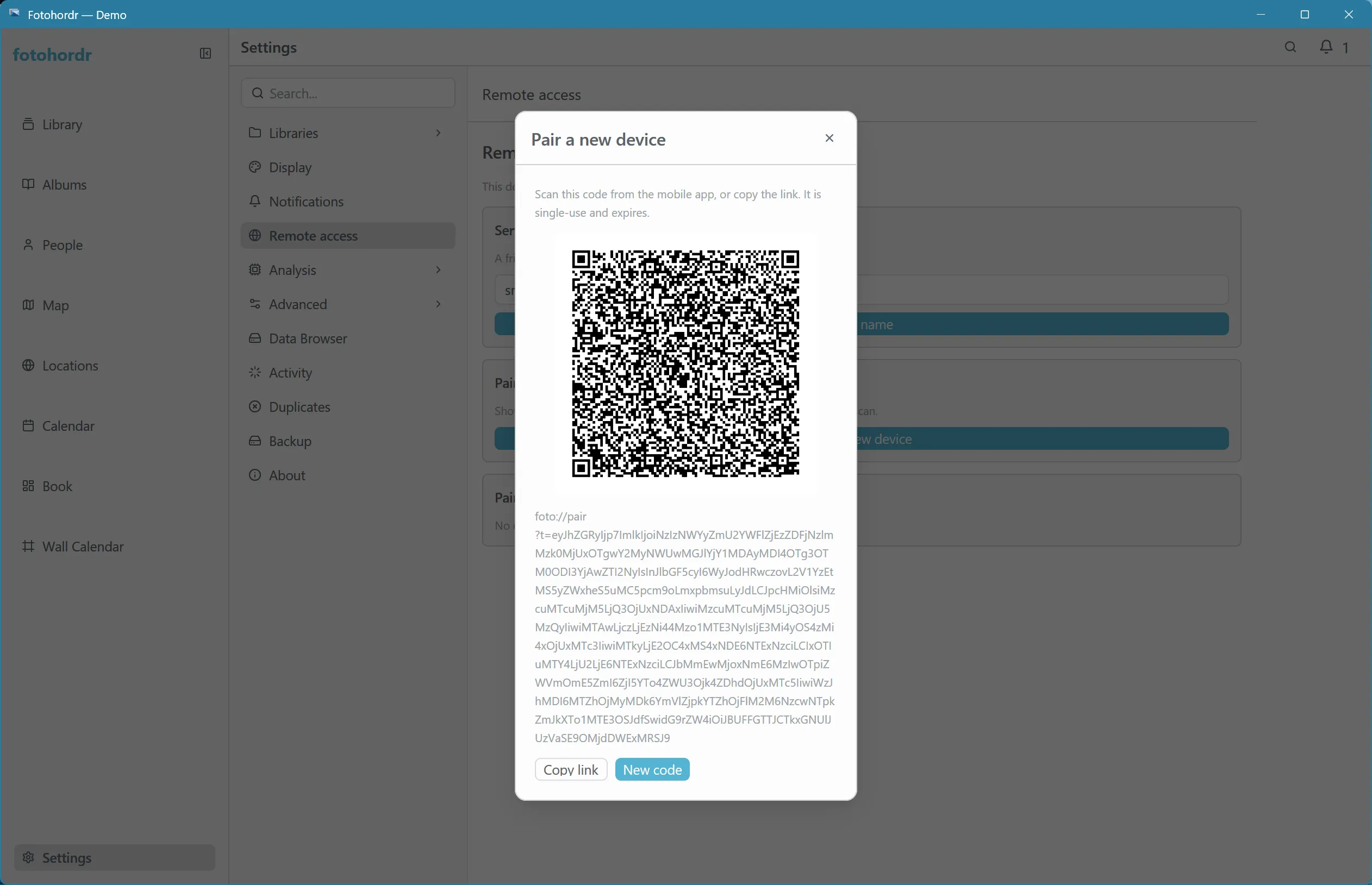
Task: Click the Duplicates circle-x icon
Action: pyautogui.click(x=255, y=407)
